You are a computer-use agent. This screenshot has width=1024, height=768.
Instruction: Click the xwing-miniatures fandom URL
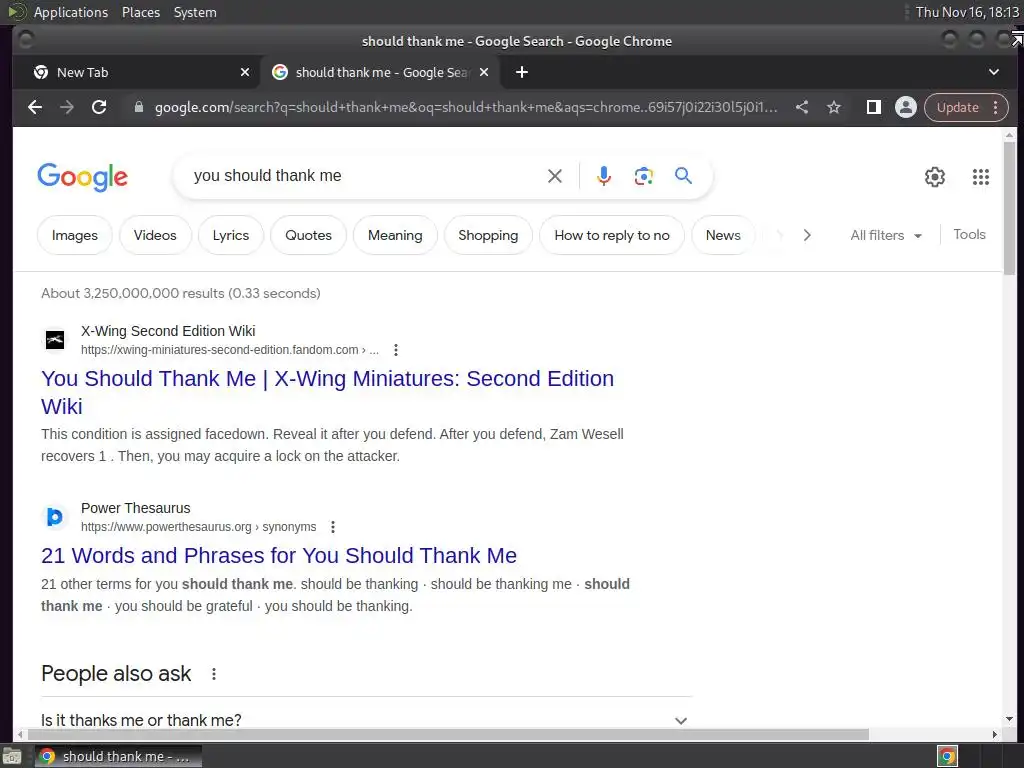pos(229,350)
